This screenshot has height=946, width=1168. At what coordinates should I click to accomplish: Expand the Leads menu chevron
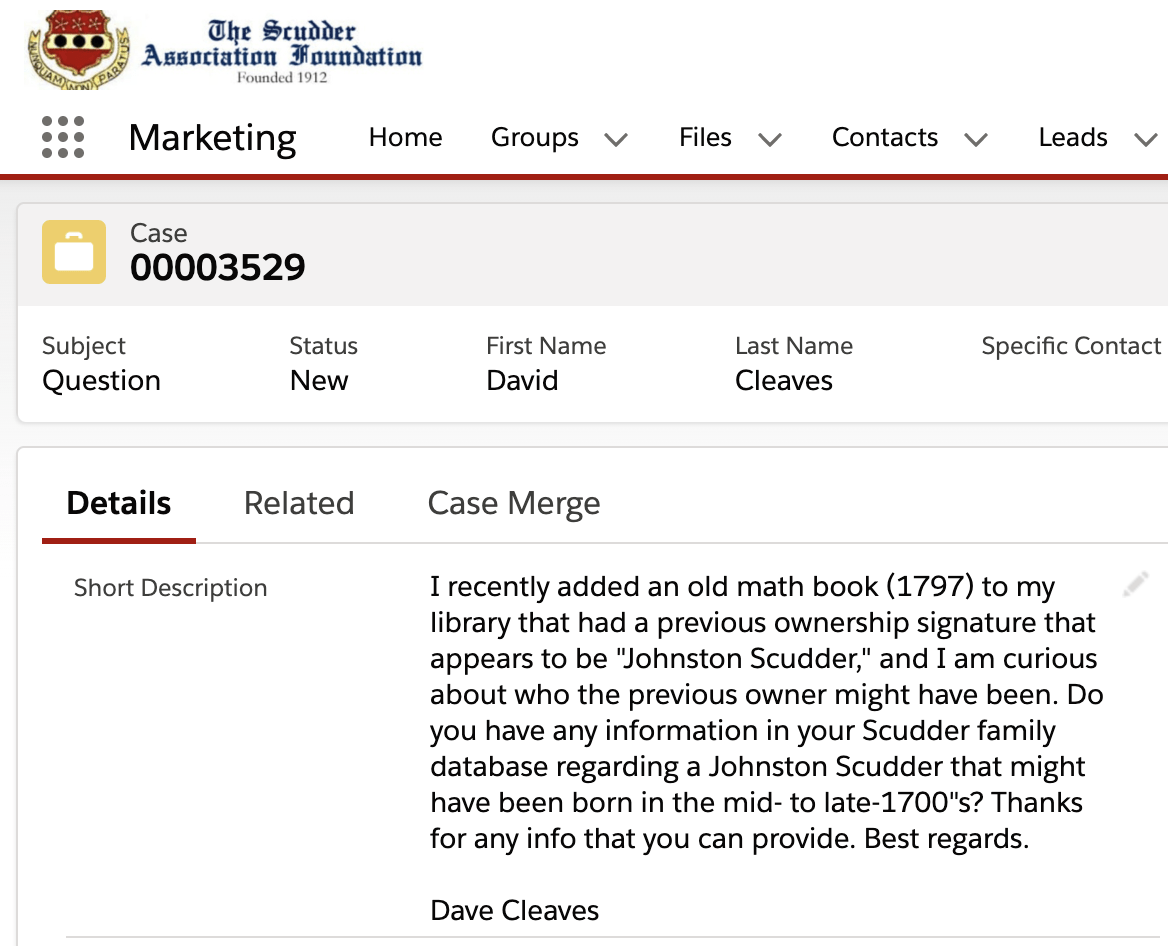1145,139
